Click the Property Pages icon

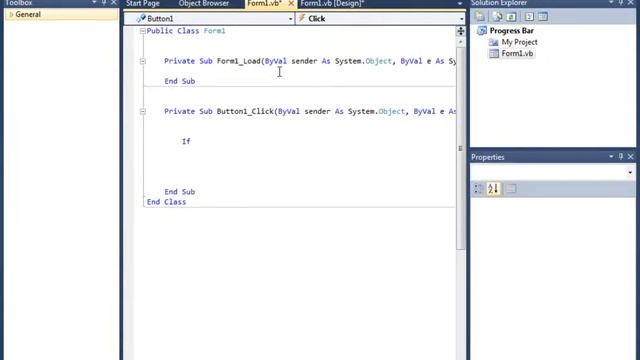pyautogui.click(x=511, y=189)
